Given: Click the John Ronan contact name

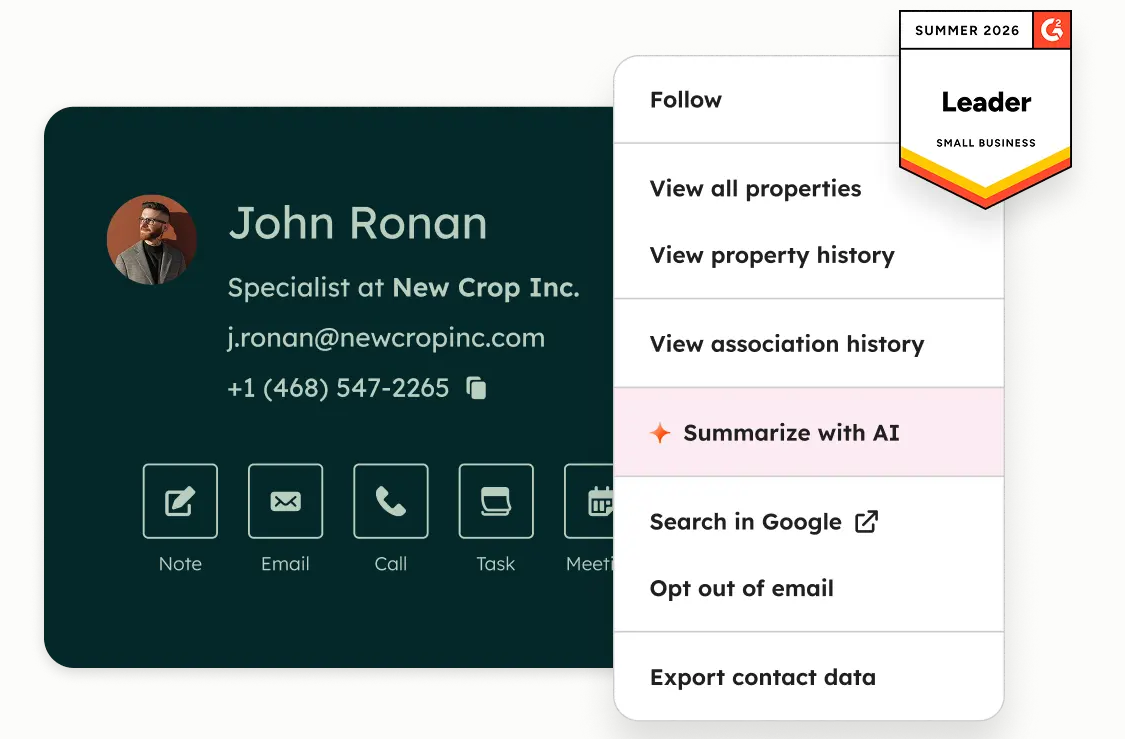Looking at the screenshot, I should [x=358, y=223].
